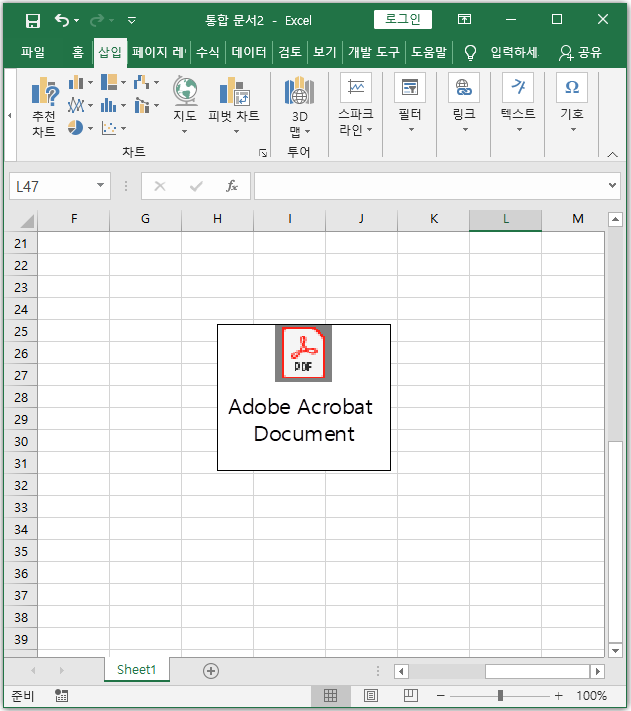Insert statistic histogram chart icon
Viewport: 631px width, 711px height.
(109, 106)
